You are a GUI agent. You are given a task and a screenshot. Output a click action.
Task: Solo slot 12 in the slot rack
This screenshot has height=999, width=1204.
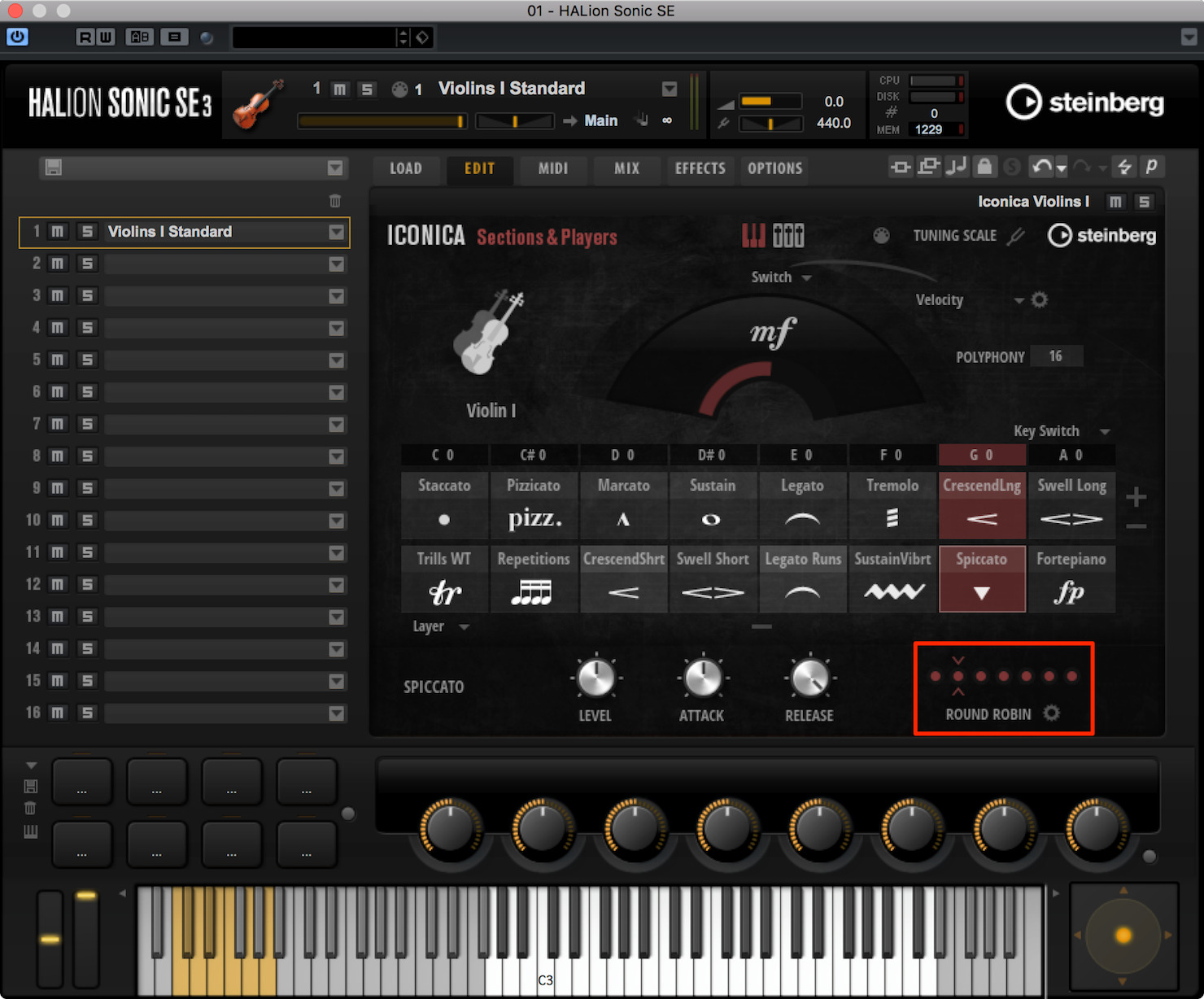tap(87, 584)
